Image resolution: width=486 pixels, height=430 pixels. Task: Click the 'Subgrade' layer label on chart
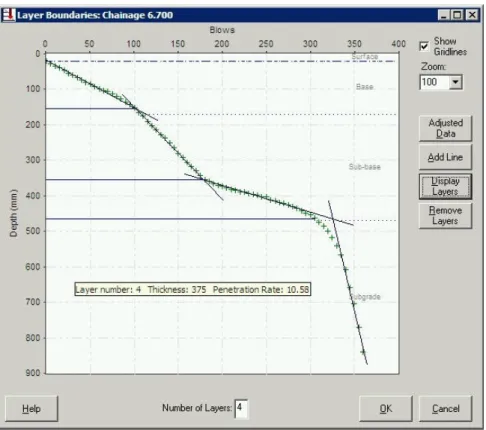(x=365, y=297)
